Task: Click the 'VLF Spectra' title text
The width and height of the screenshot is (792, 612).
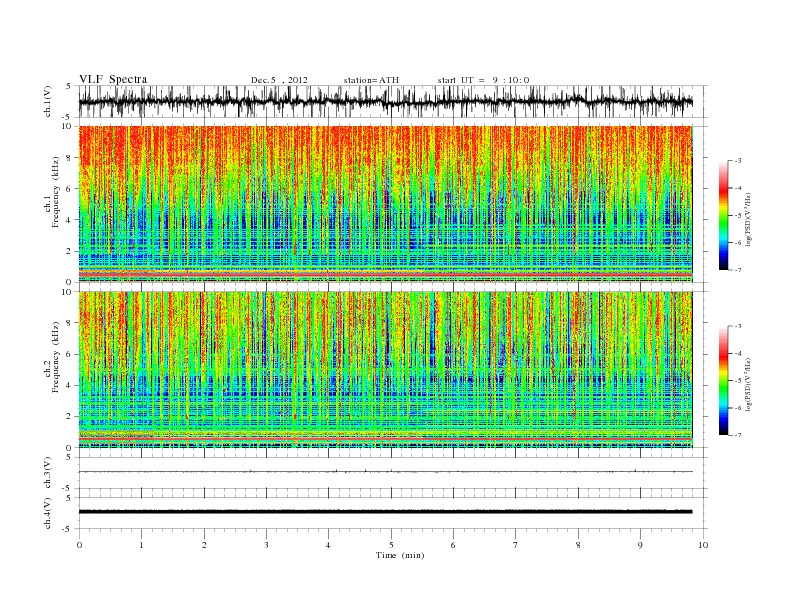Action: (113, 79)
